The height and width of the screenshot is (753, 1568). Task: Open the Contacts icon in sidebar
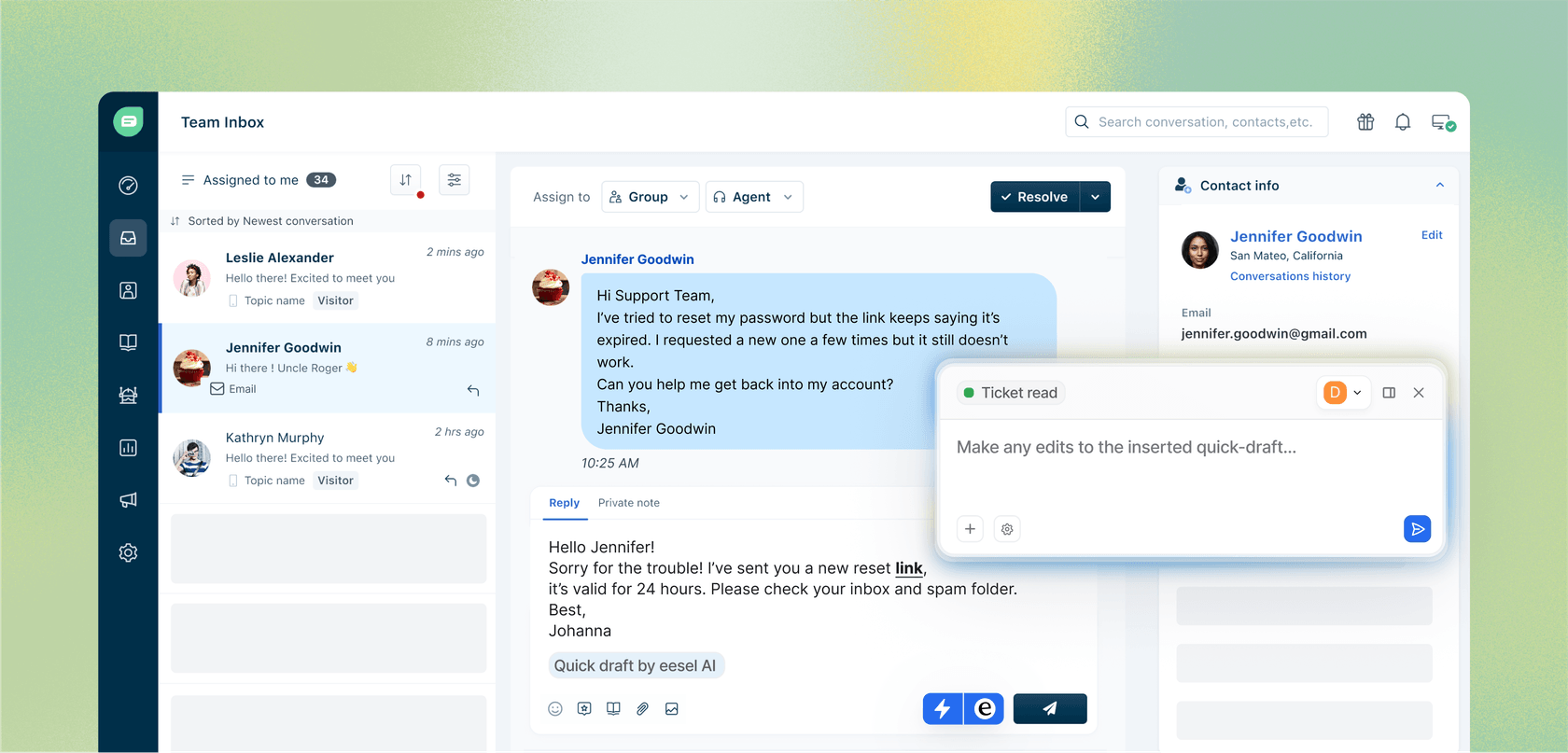[129, 291]
